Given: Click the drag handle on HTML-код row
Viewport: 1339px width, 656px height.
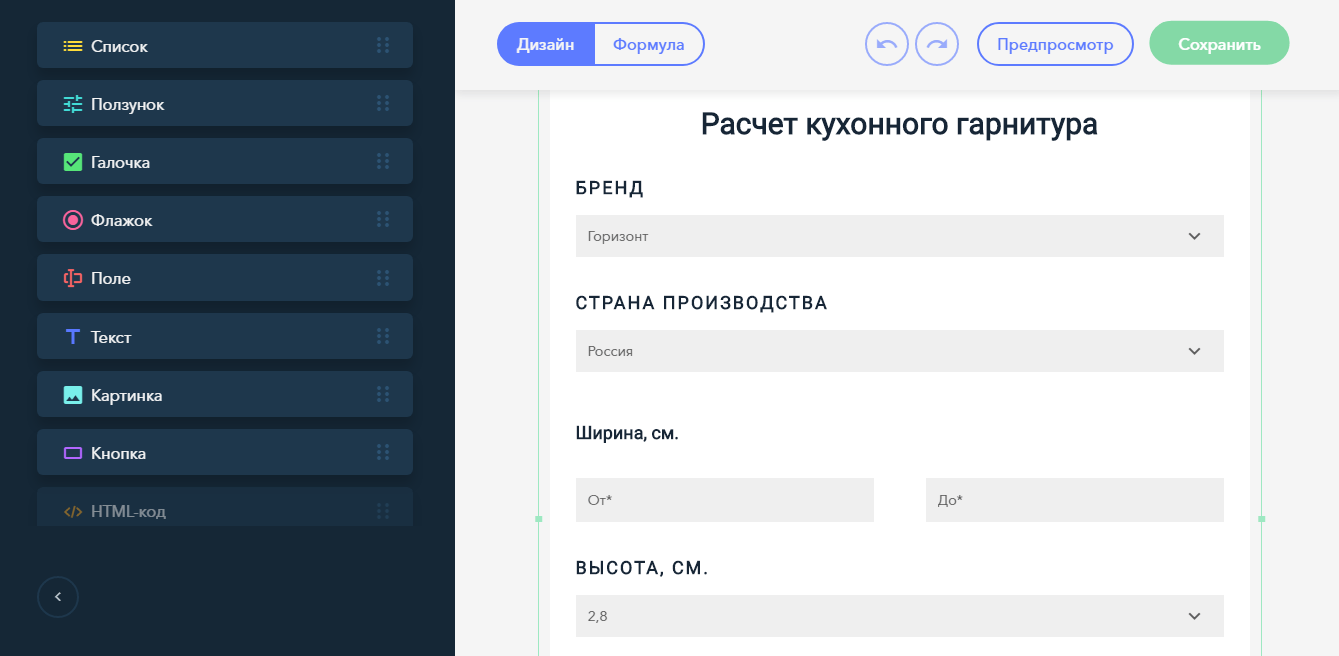Looking at the screenshot, I should click(x=383, y=510).
